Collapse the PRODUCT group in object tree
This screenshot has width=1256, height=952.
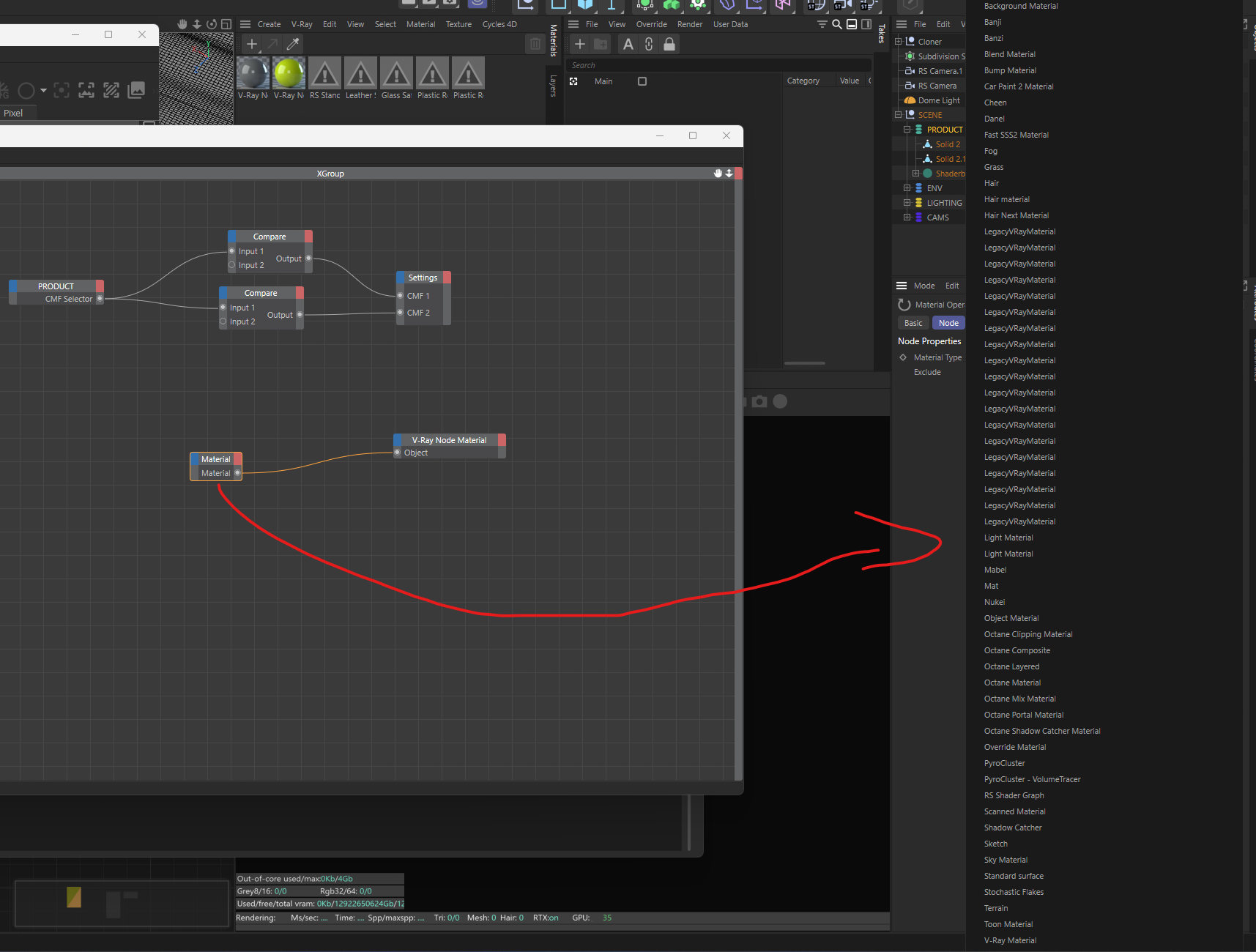pyautogui.click(x=907, y=130)
